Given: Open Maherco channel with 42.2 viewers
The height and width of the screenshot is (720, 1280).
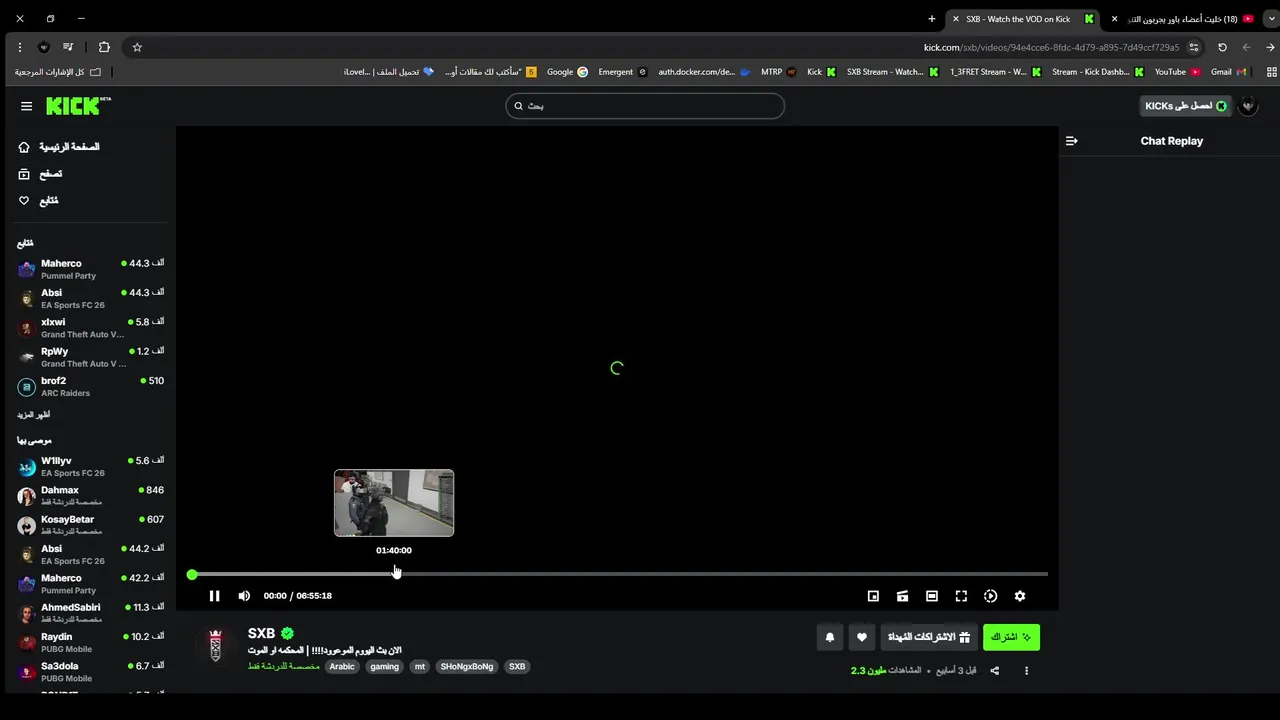Looking at the screenshot, I should [x=90, y=584].
